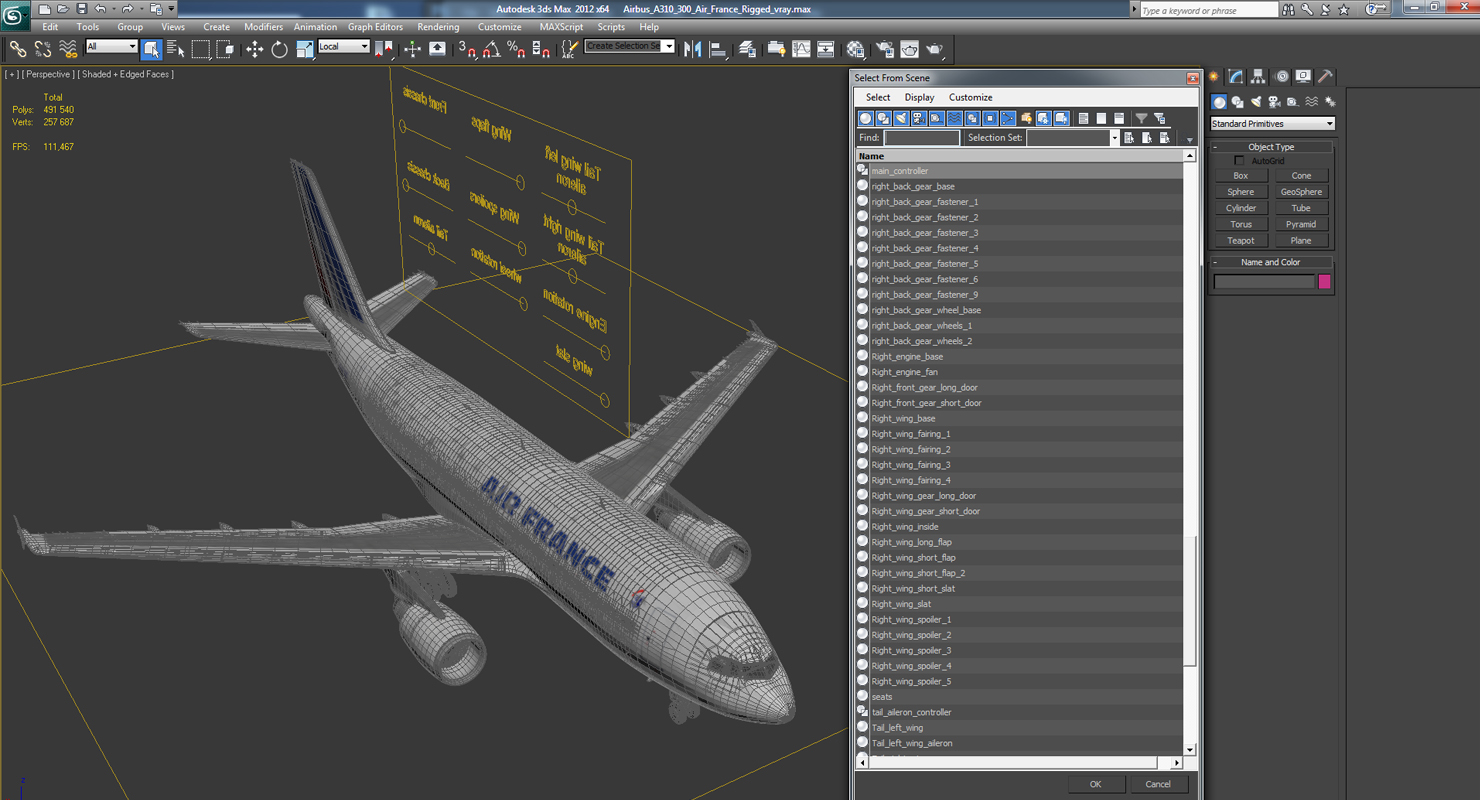Open the Modify panel tab
Screen dimensions: 1480x800
point(1236,76)
